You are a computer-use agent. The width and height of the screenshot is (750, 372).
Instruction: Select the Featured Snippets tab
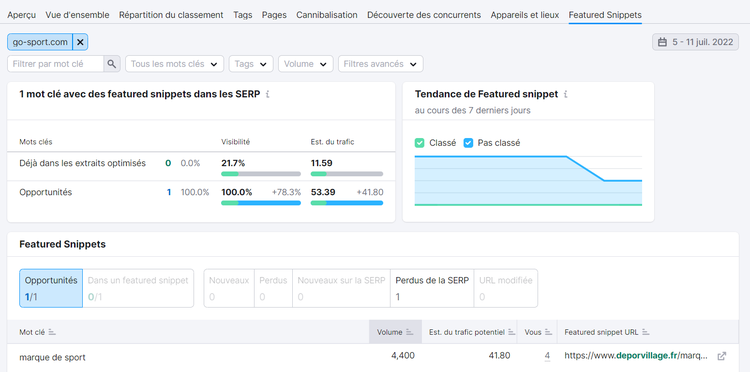(605, 15)
